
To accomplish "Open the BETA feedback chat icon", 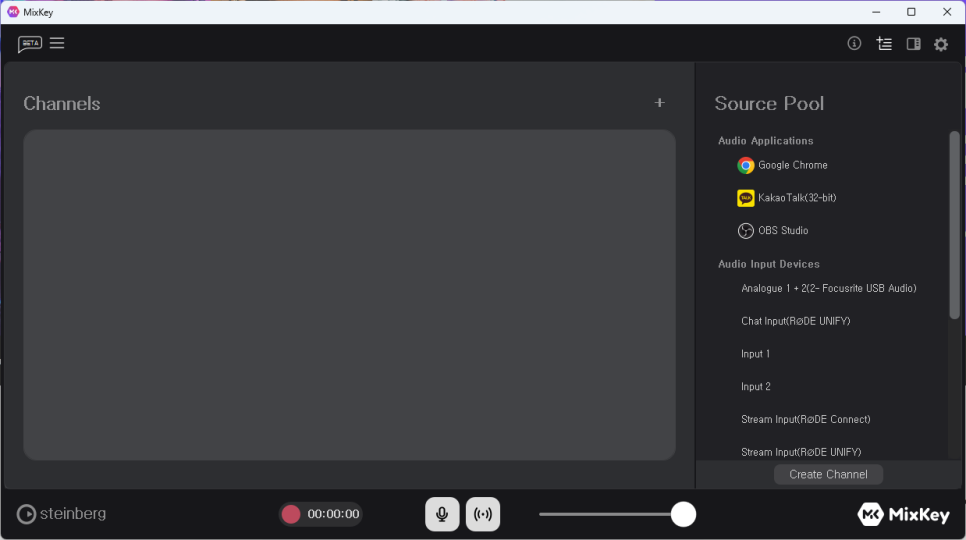I will 30,44.
